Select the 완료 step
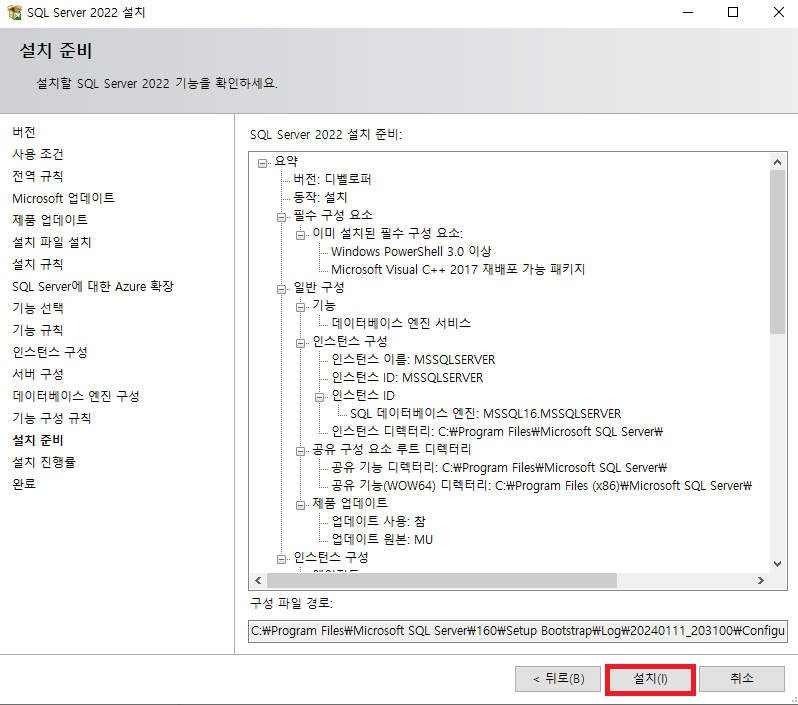This screenshot has height=705, width=798. point(24,484)
